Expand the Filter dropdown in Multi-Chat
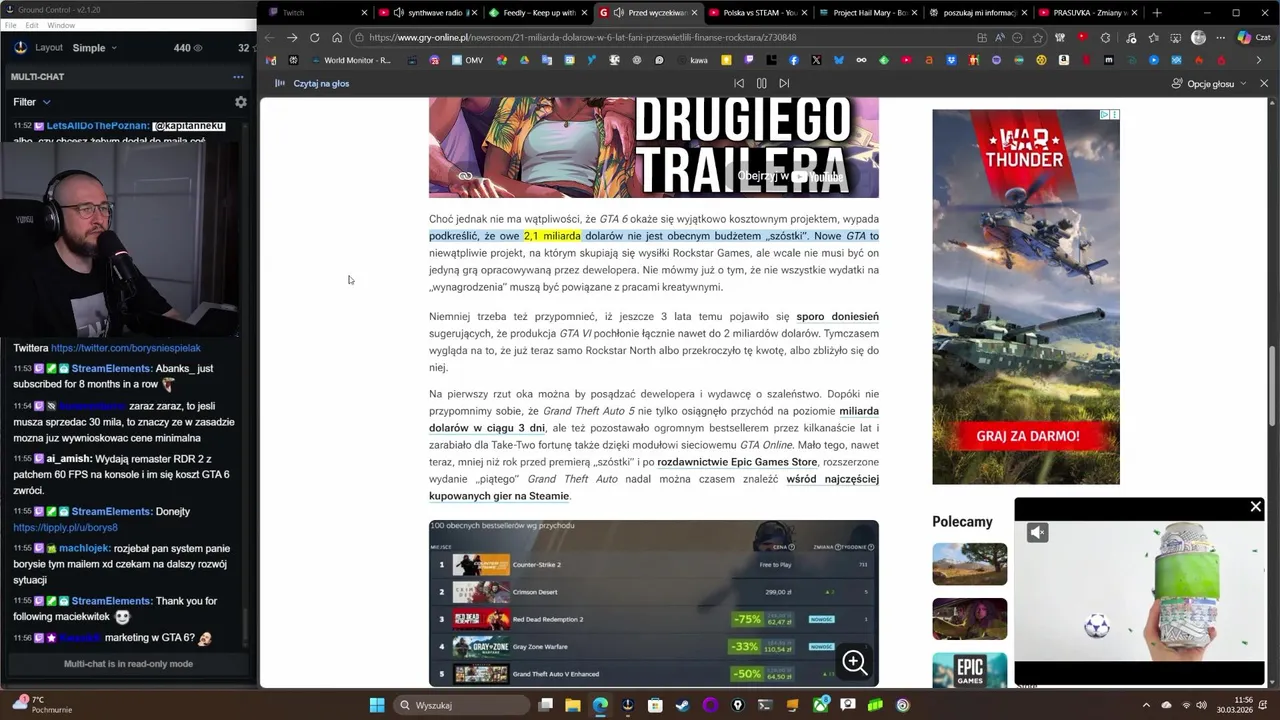 coord(32,102)
